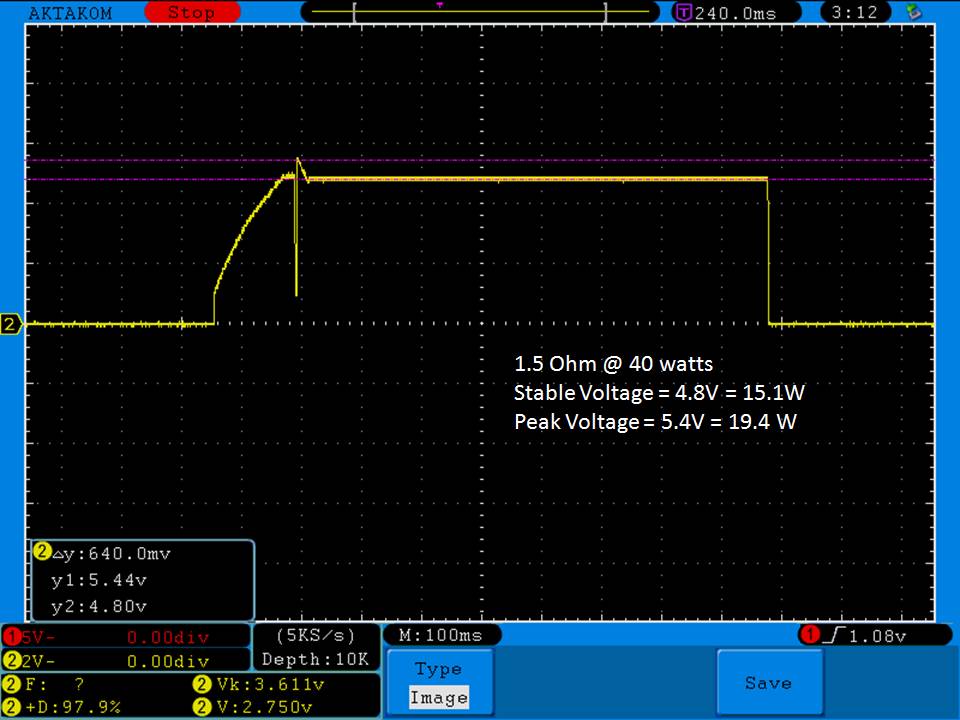Click the channel 1 red icon beside 5V
960x720 pixels.
tap(12, 637)
